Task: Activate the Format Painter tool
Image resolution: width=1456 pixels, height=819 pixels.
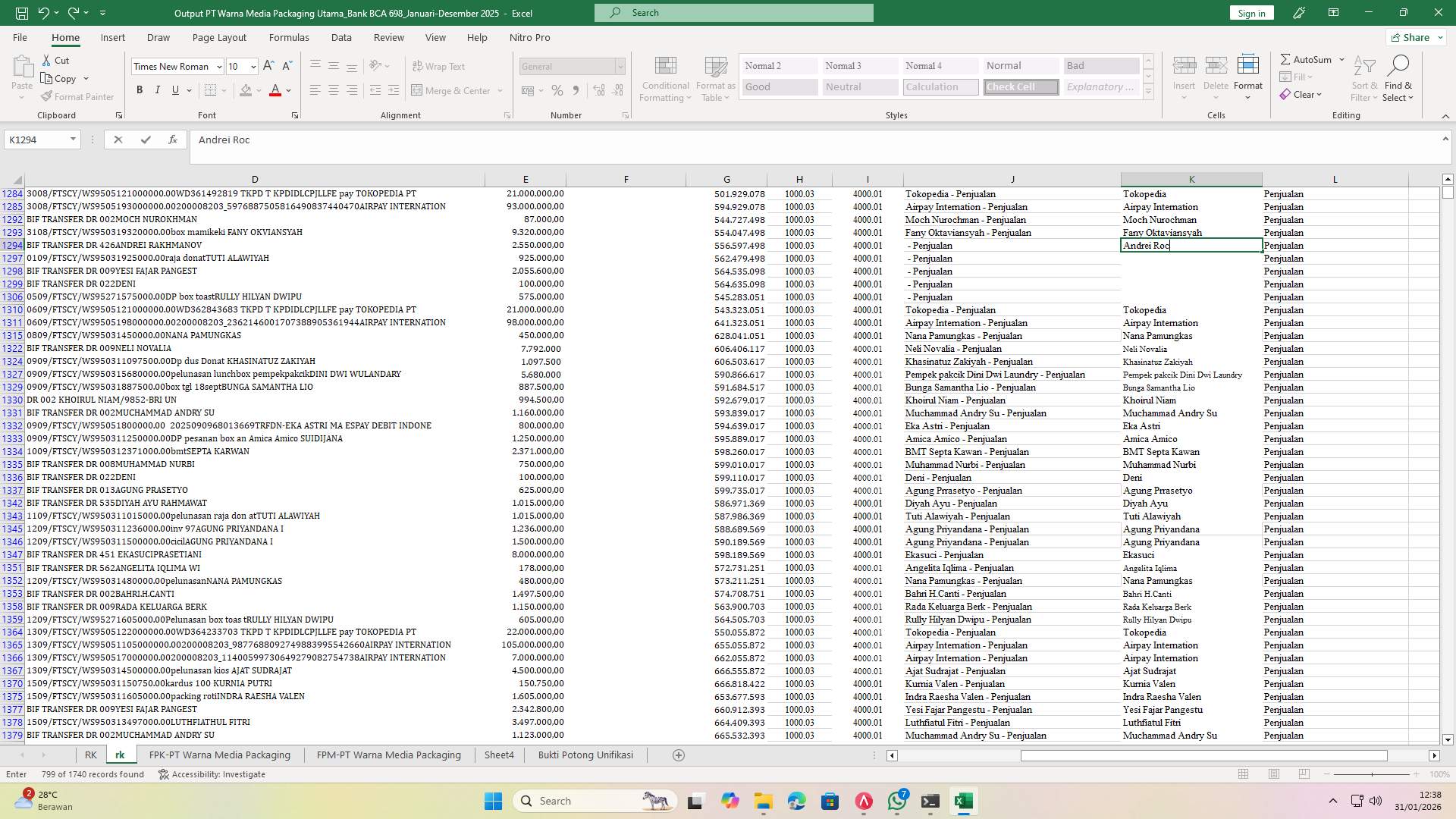Action: [77, 96]
